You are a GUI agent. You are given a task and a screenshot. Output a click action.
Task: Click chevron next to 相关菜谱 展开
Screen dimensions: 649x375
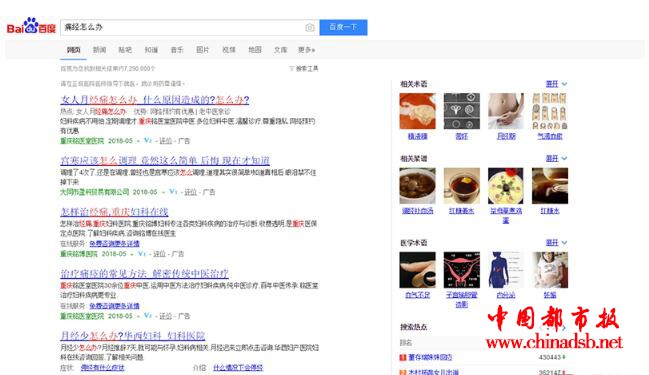point(564,159)
